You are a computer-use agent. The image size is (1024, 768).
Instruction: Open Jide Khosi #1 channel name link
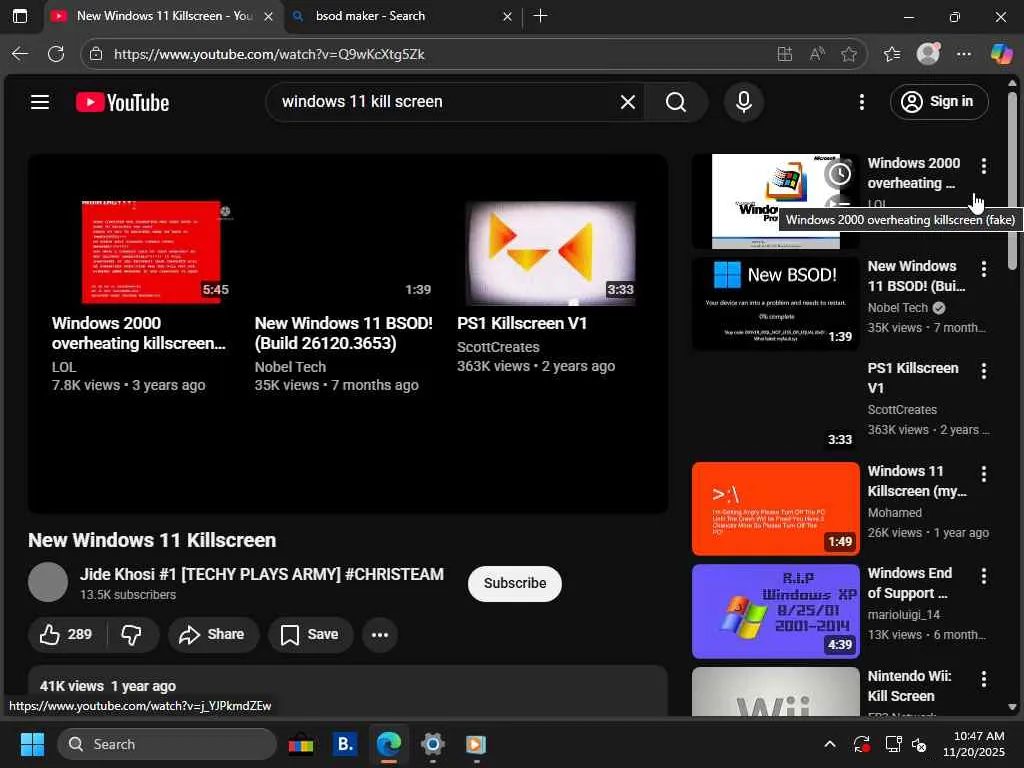(x=261, y=574)
